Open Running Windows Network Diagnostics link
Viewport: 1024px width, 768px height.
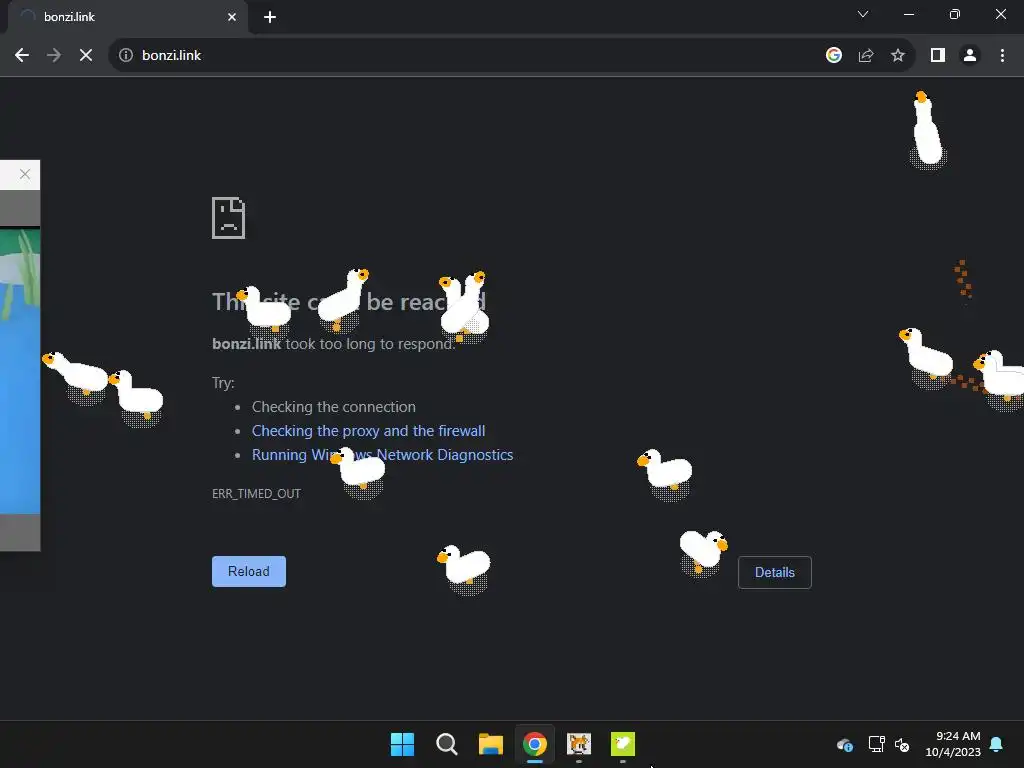point(383,455)
